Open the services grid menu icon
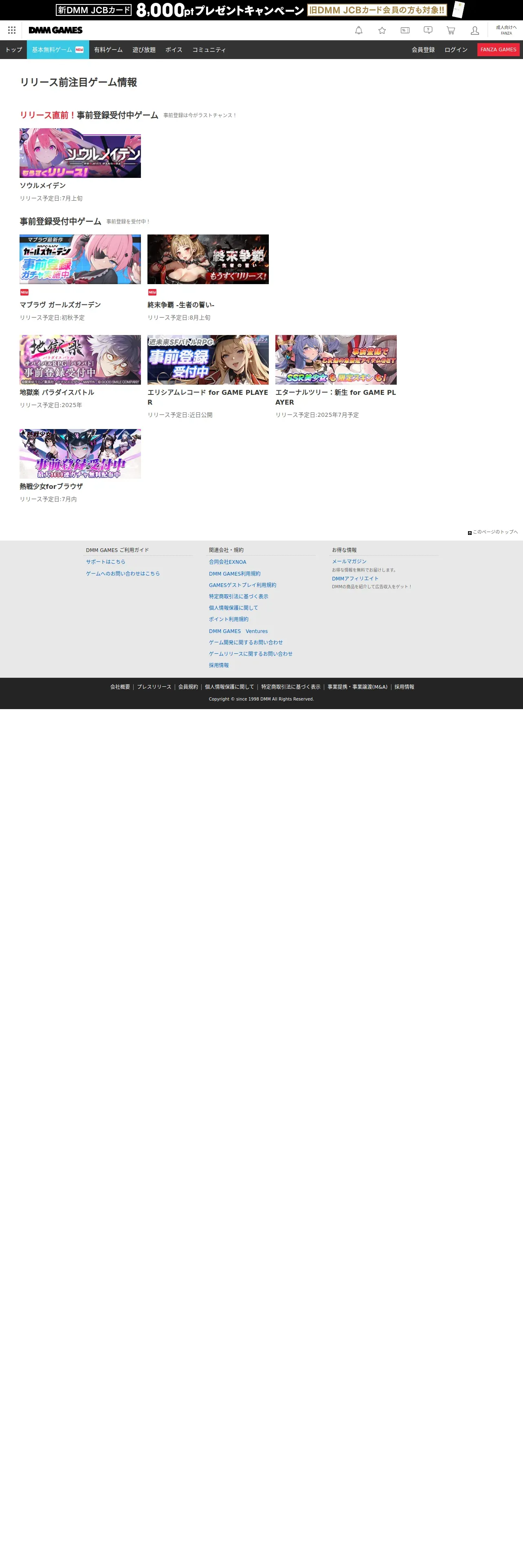The width and height of the screenshot is (523, 1568). click(11, 31)
